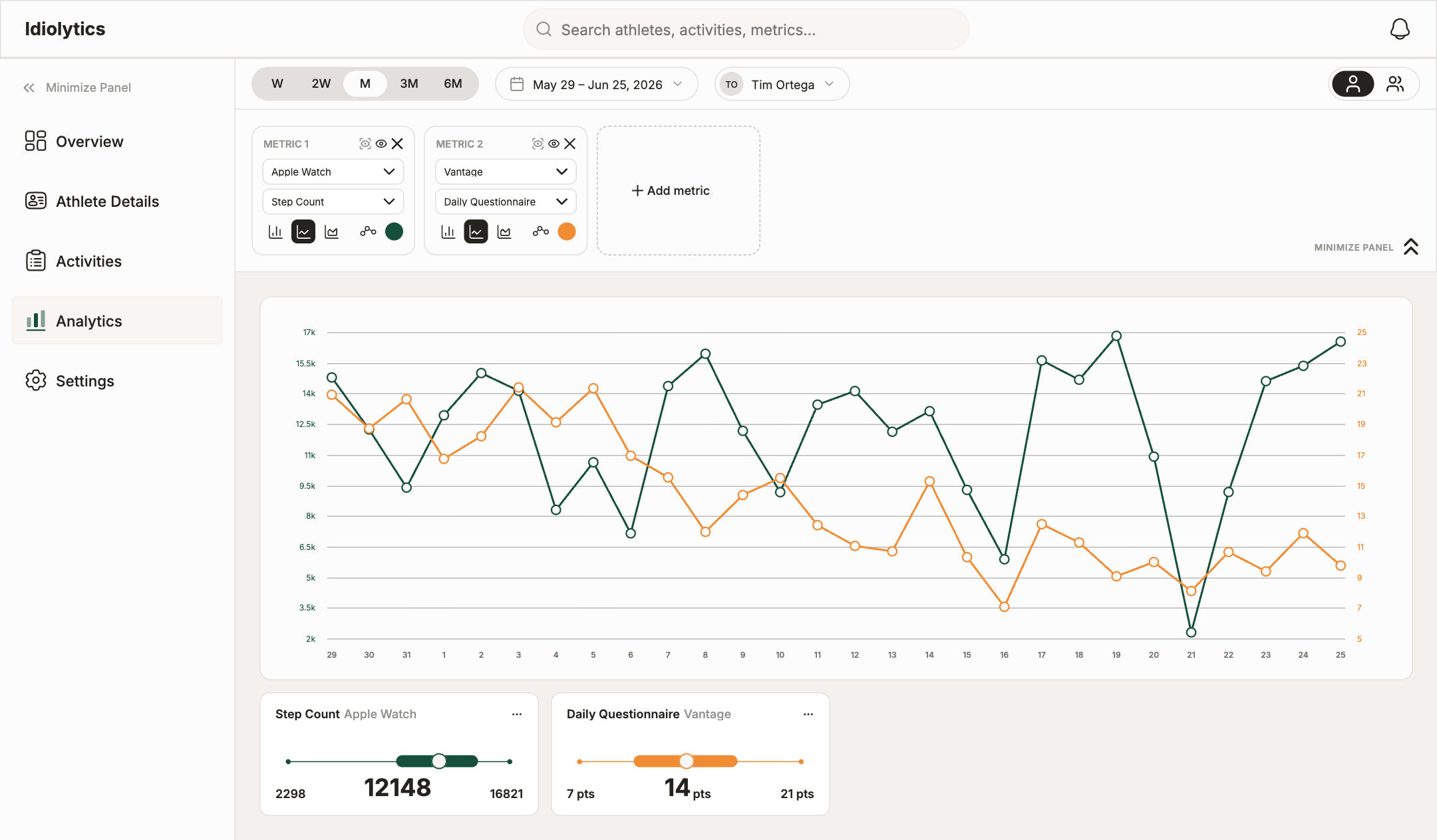Expand the Step Count metric dropdown

point(333,202)
